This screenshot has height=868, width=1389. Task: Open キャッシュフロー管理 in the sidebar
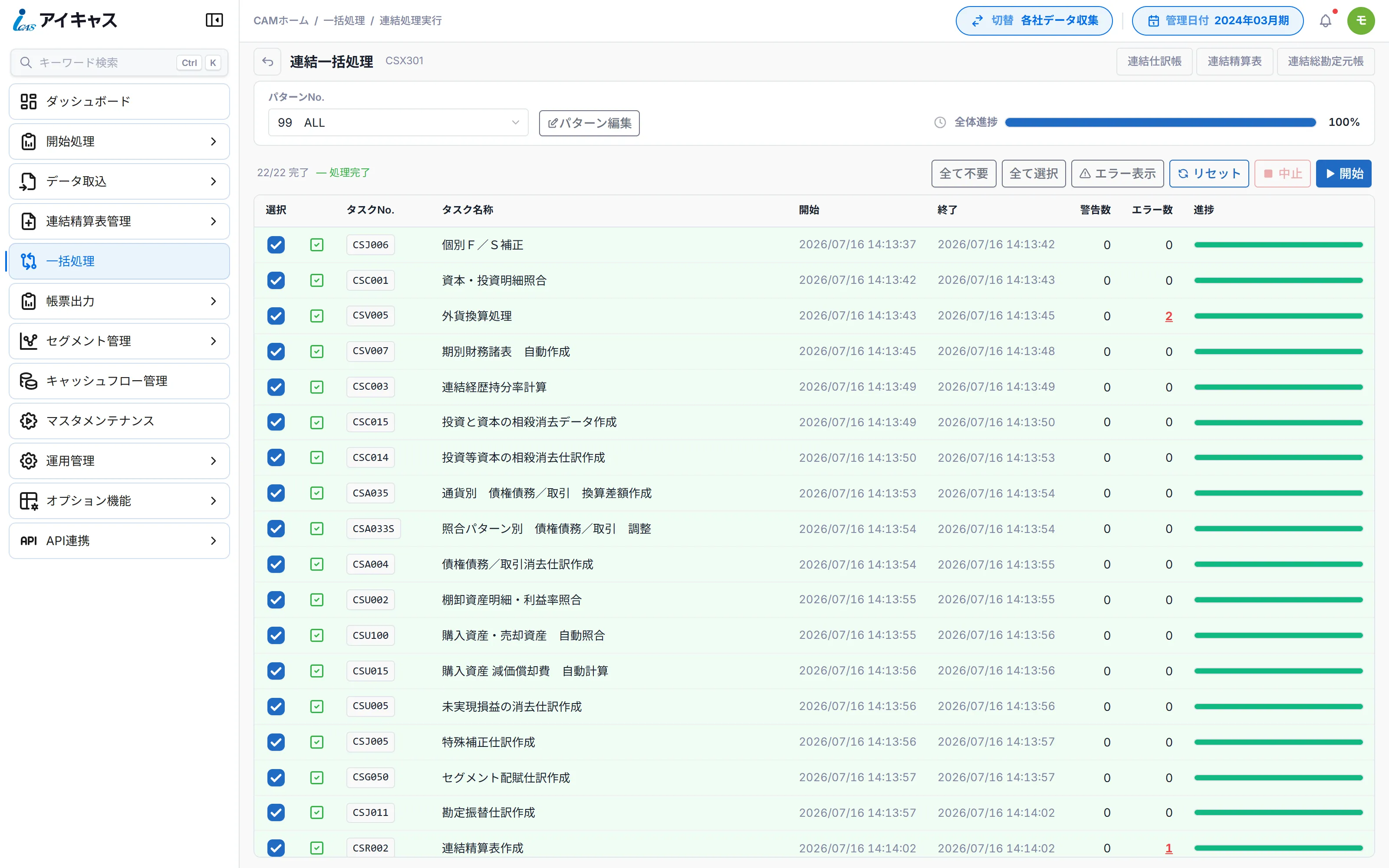click(x=119, y=381)
